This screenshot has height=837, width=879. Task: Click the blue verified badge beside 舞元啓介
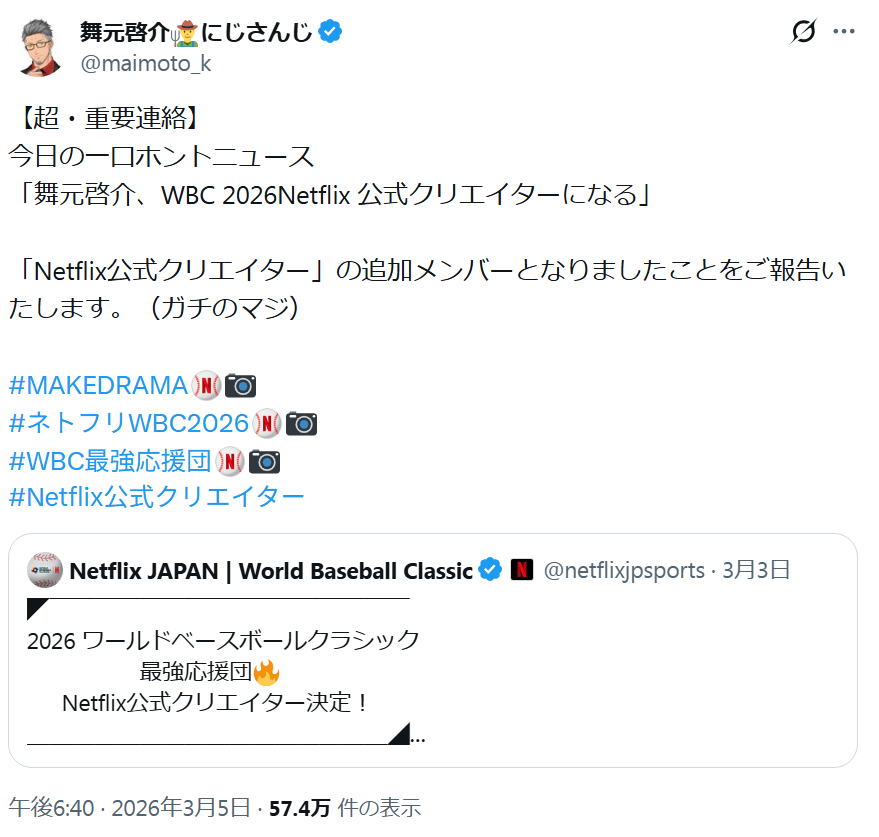point(331,32)
